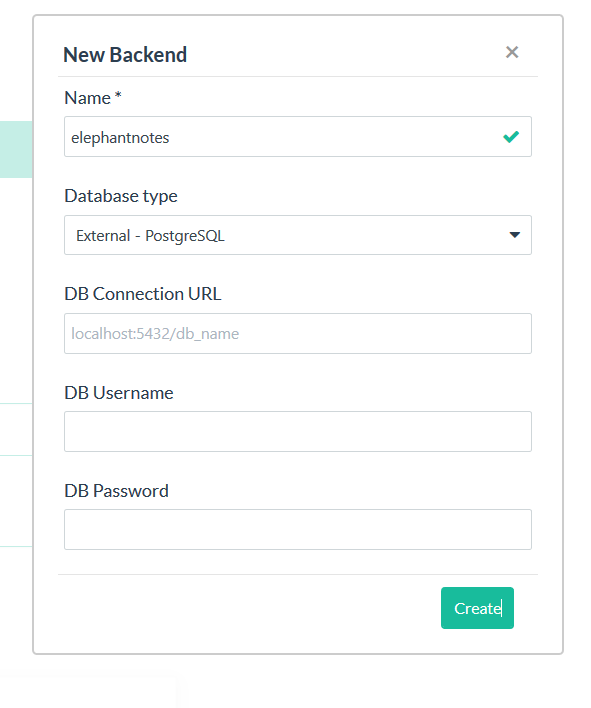Click the New Backend dialog title
The width and height of the screenshot is (591, 708).
125,55
